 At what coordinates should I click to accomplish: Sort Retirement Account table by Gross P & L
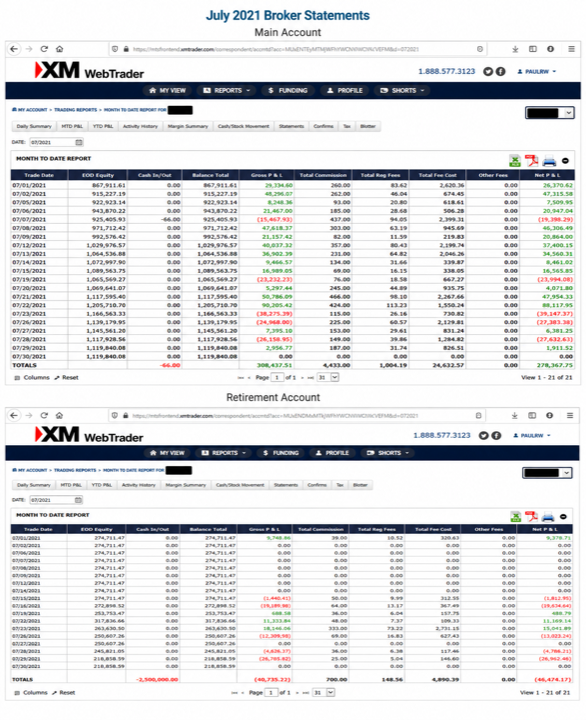point(265,529)
